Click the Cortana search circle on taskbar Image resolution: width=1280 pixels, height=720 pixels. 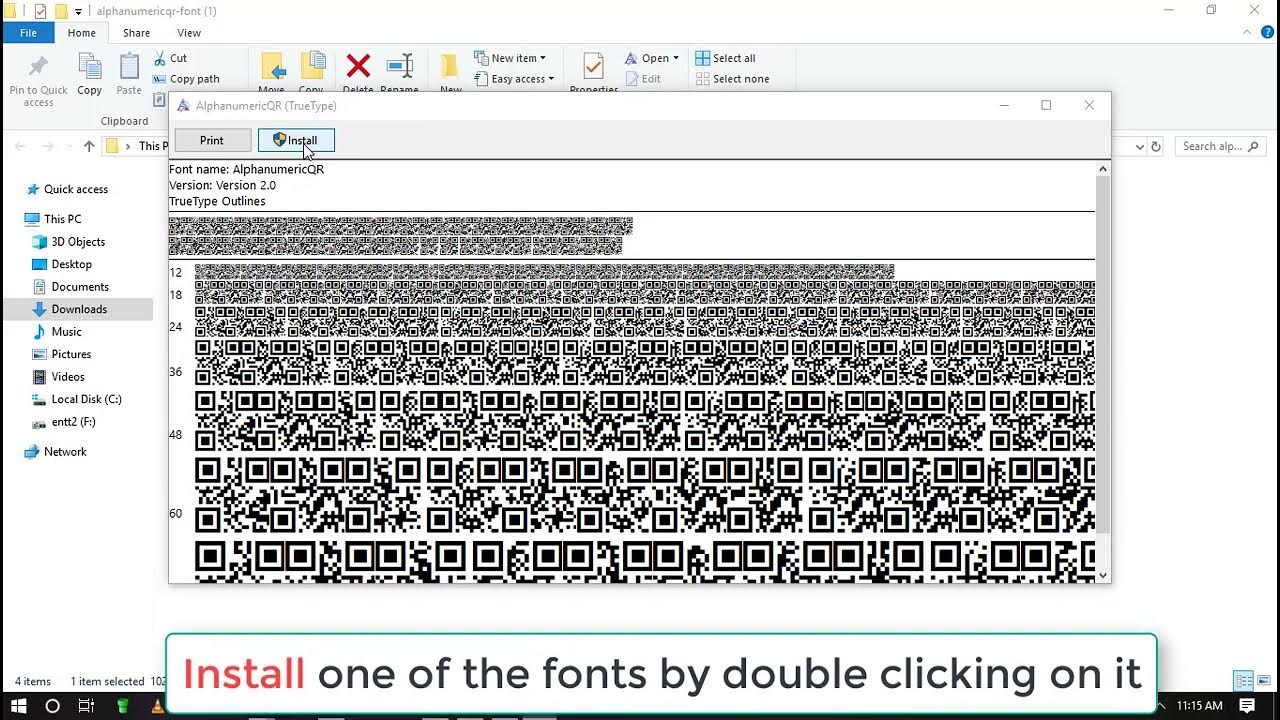point(52,706)
